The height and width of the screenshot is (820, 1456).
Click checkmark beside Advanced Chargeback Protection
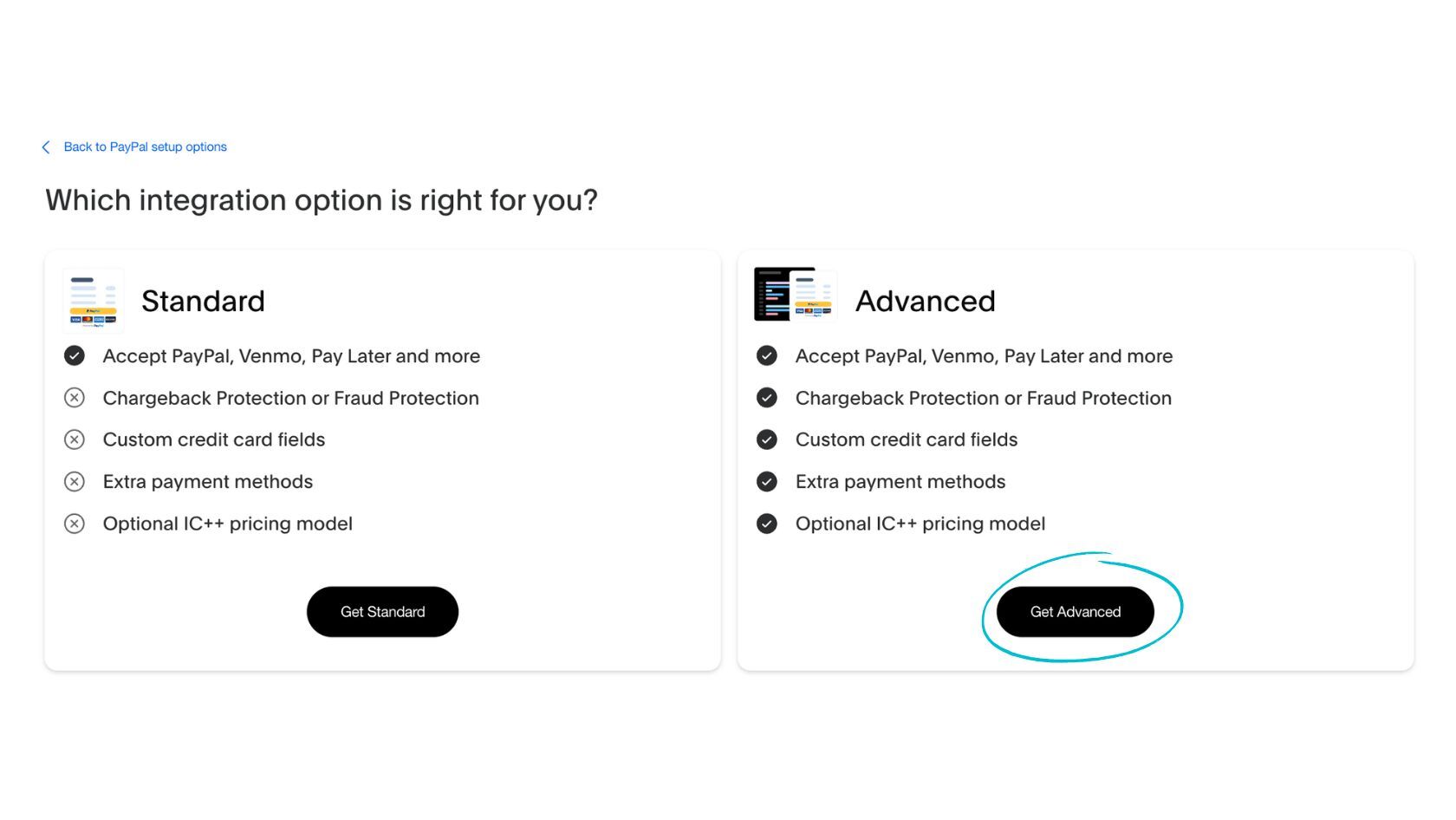[x=767, y=398]
